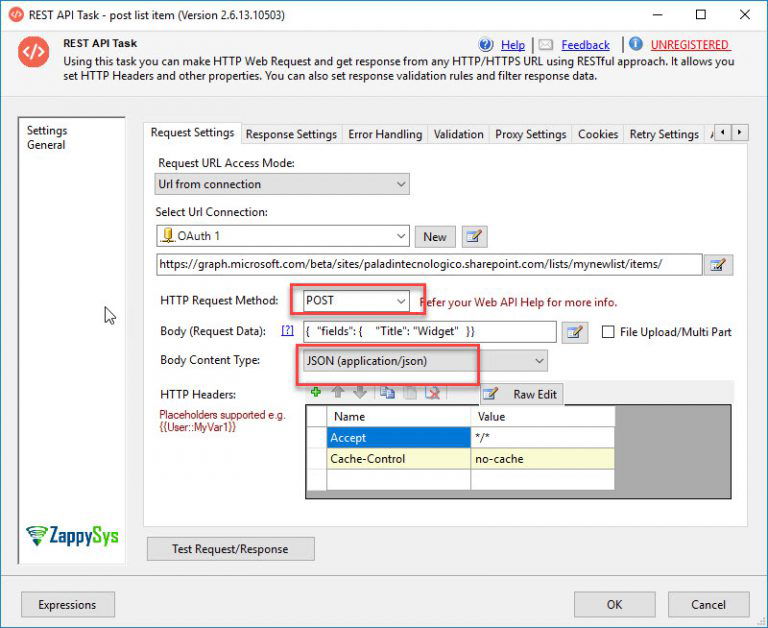Open the body request data editor icon
Viewport: 768px width, 628px height.
pos(574,332)
